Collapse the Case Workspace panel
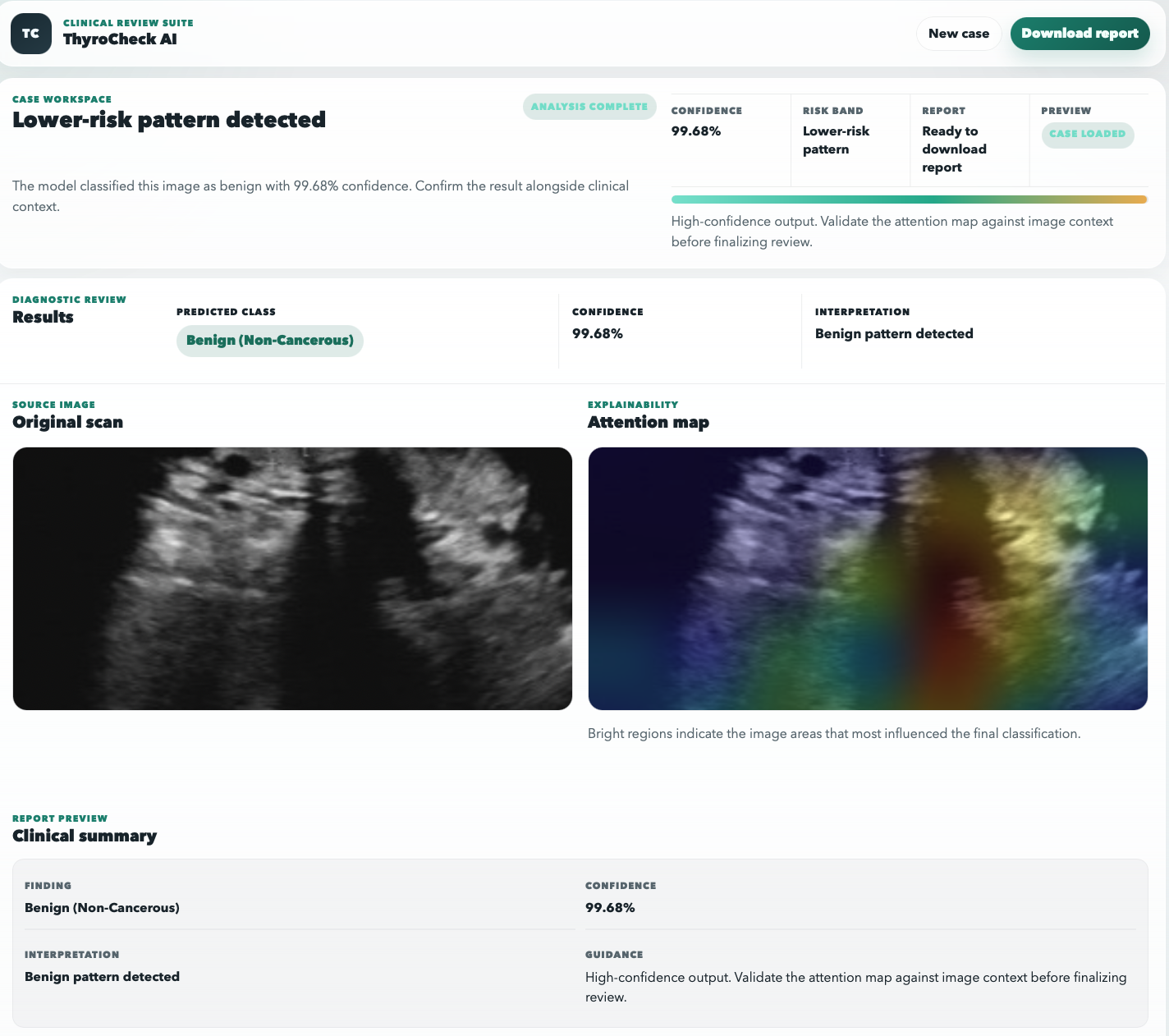 [x=62, y=99]
